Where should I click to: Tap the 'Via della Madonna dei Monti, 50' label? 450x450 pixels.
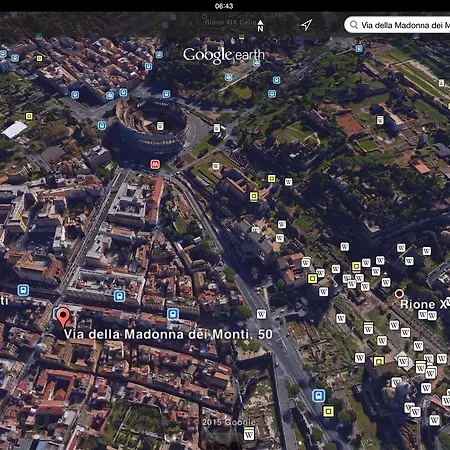click(x=168, y=334)
